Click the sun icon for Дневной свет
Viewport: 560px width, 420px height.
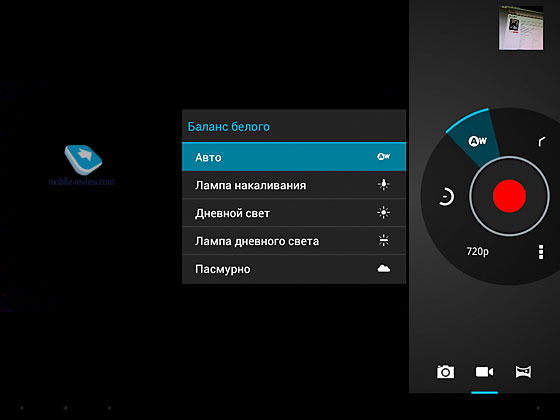(x=384, y=212)
